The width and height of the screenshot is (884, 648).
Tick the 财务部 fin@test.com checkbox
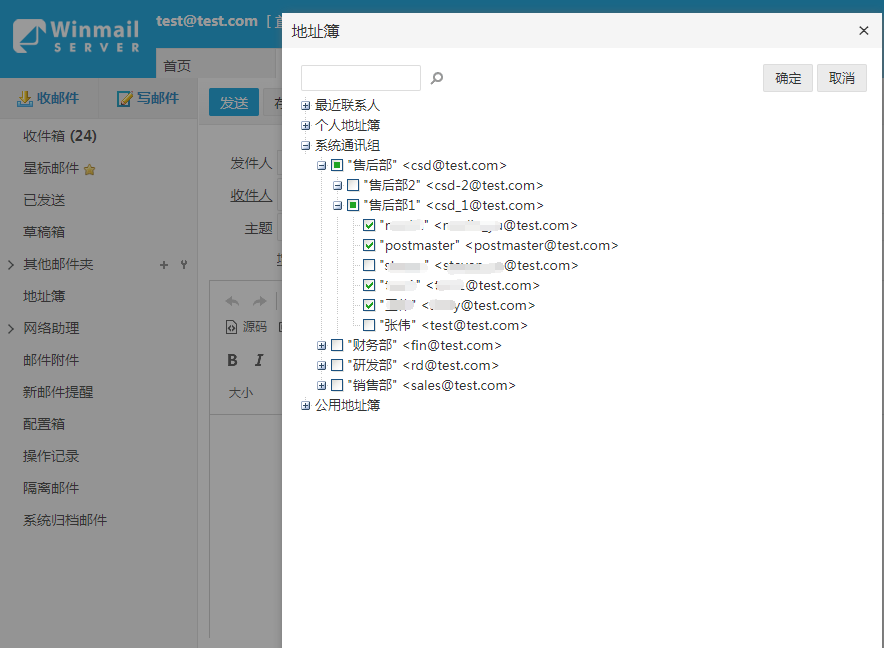[x=337, y=345]
